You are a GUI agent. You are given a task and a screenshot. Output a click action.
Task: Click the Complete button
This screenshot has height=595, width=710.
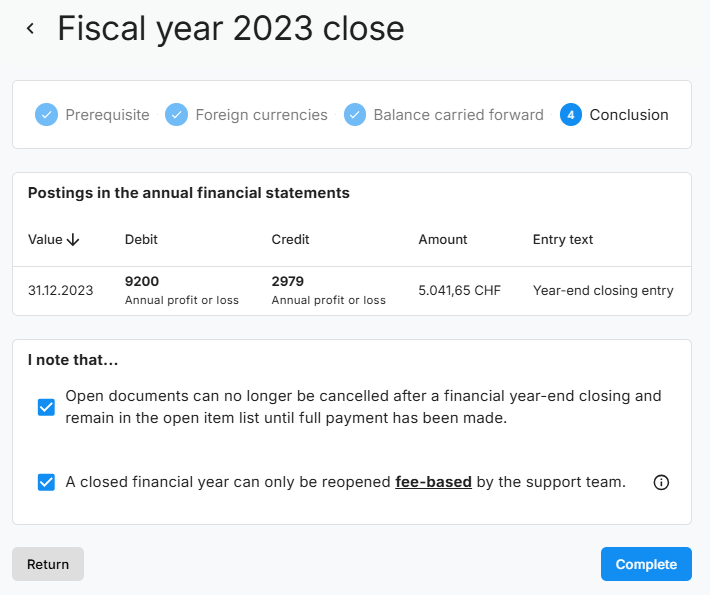pyautogui.click(x=646, y=564)
